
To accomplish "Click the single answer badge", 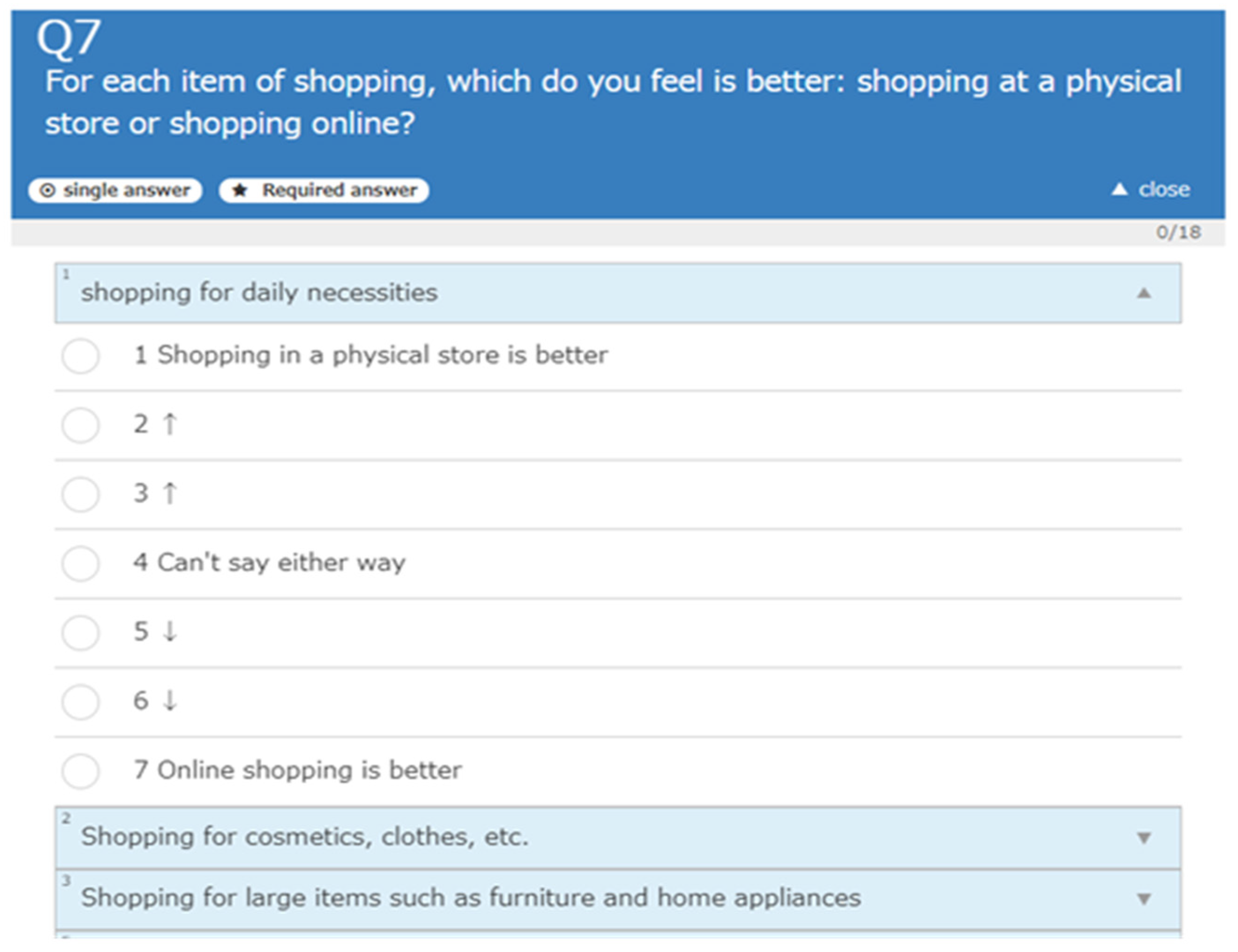I will click(x=115, y=191).
